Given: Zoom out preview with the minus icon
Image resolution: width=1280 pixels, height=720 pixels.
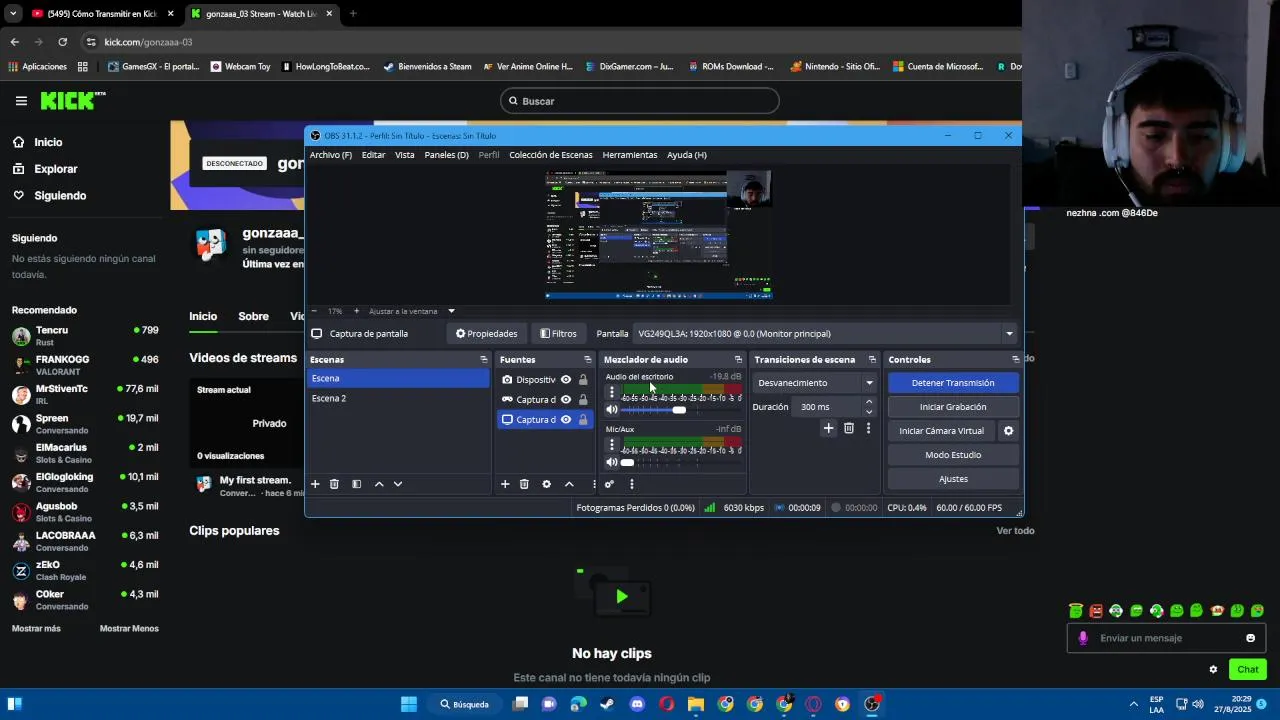Looking at the screenshot, I should point(314,311).
